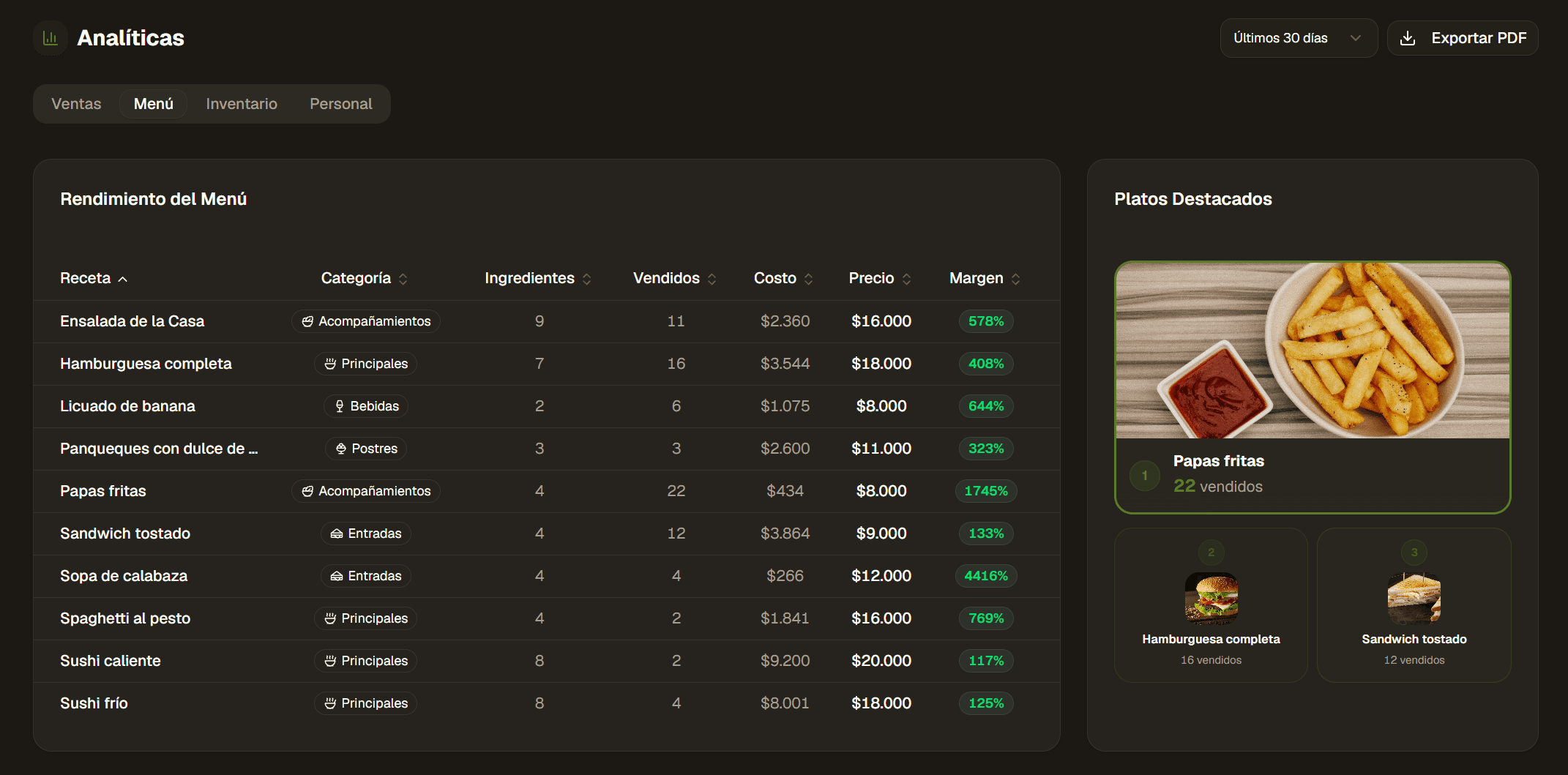Select the Sushi frío recipe name

click(94, 703)
